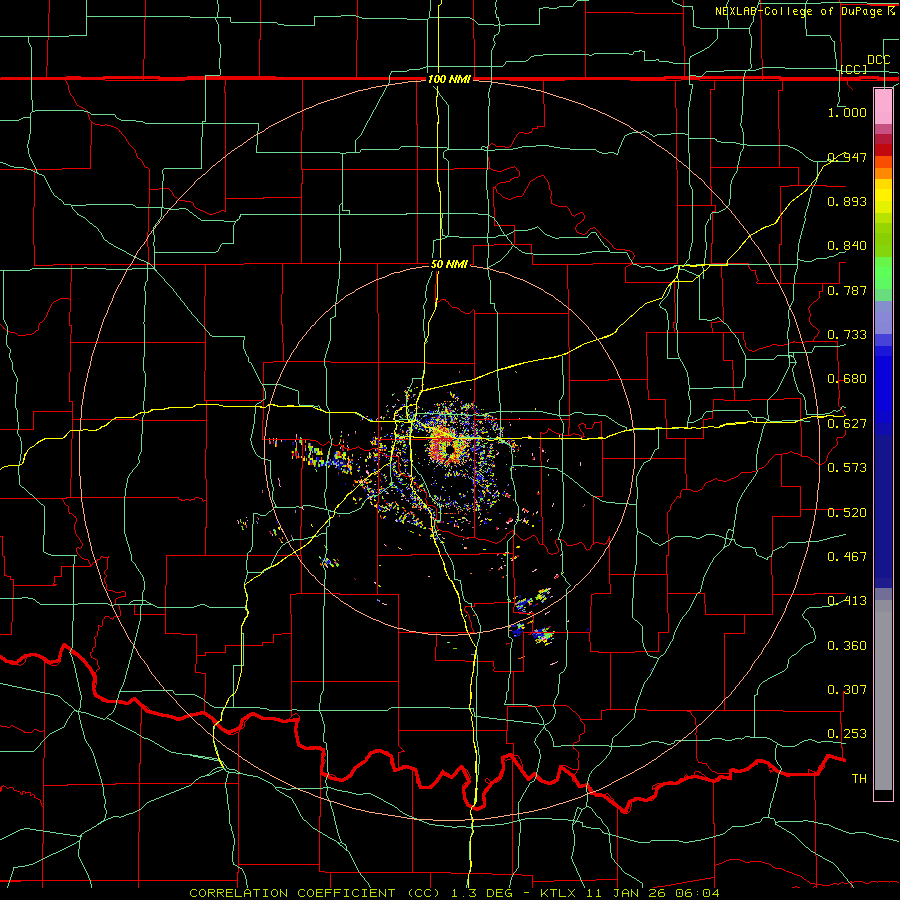Image resolution: width=900 pixels, height=900 pixels.
Task: Click the 0.360 scale value
Action: coord(847,646)
